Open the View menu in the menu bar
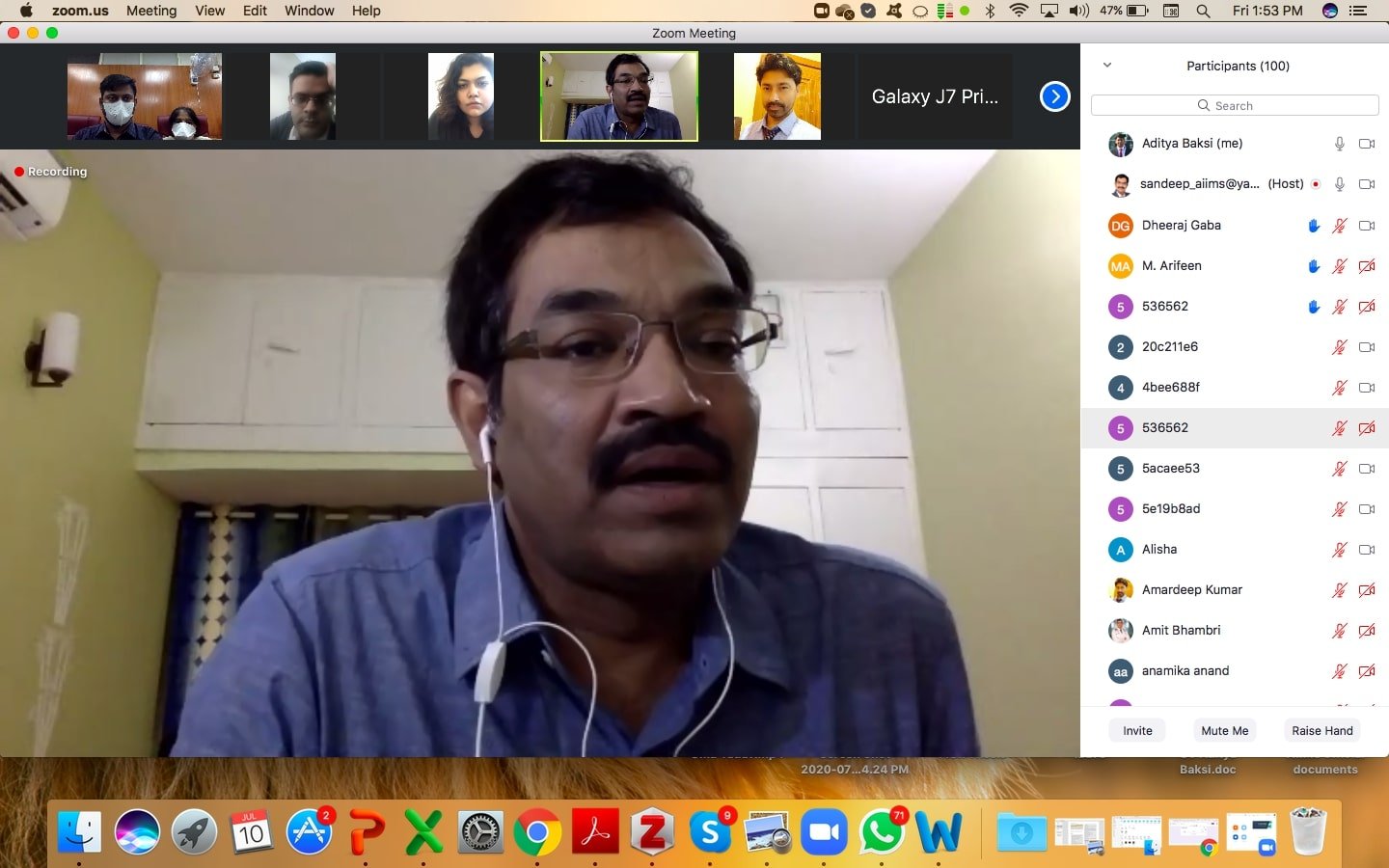 pyautogui.click(x=209, y=11)
